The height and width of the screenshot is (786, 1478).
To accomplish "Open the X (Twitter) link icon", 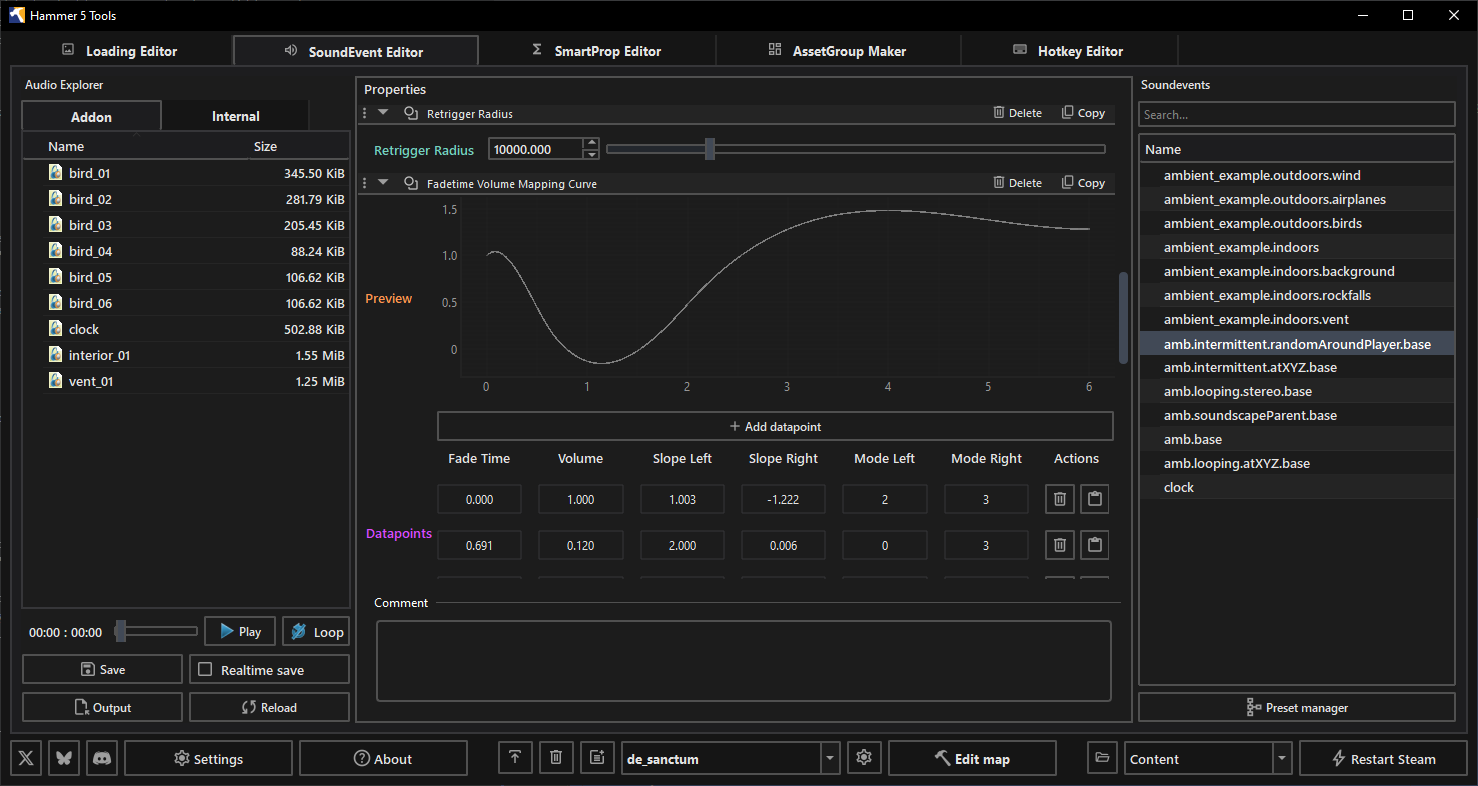I will tap(26, 758).
